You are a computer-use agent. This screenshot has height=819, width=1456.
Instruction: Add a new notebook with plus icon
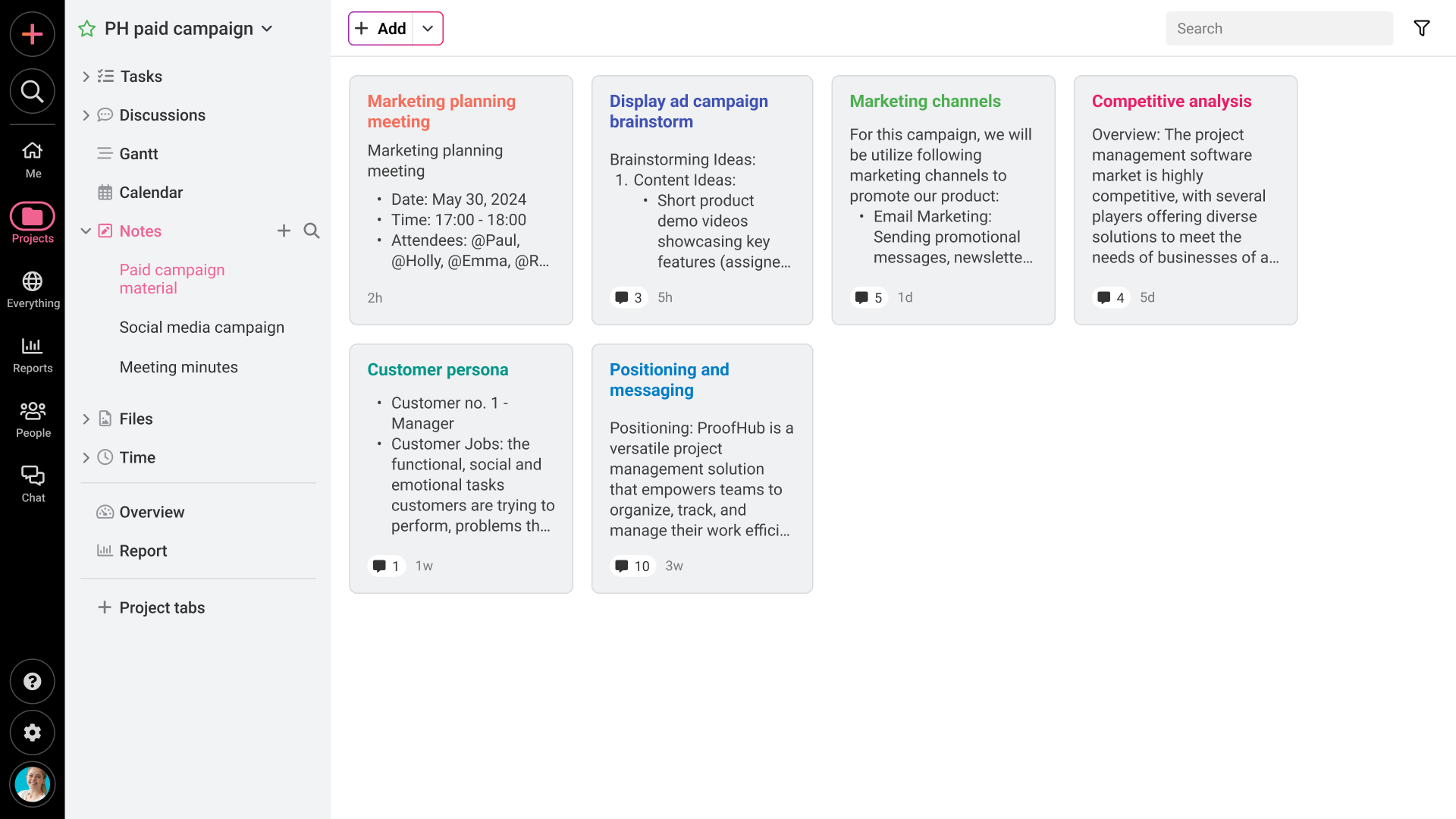[x=284, y=231]
